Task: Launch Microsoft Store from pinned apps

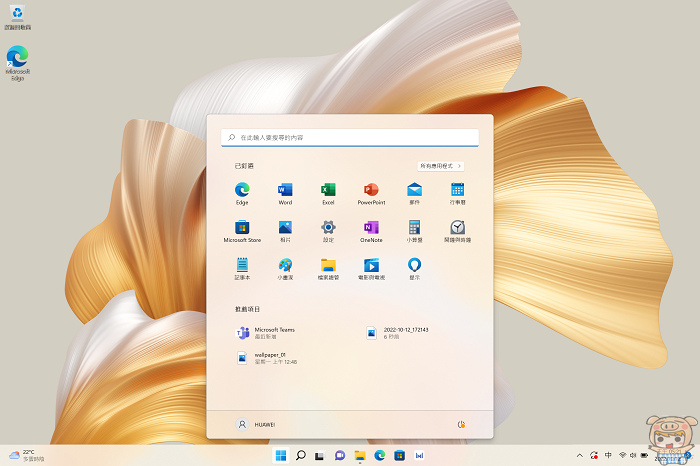Action: pyautogui.click(x=242, y=228)
